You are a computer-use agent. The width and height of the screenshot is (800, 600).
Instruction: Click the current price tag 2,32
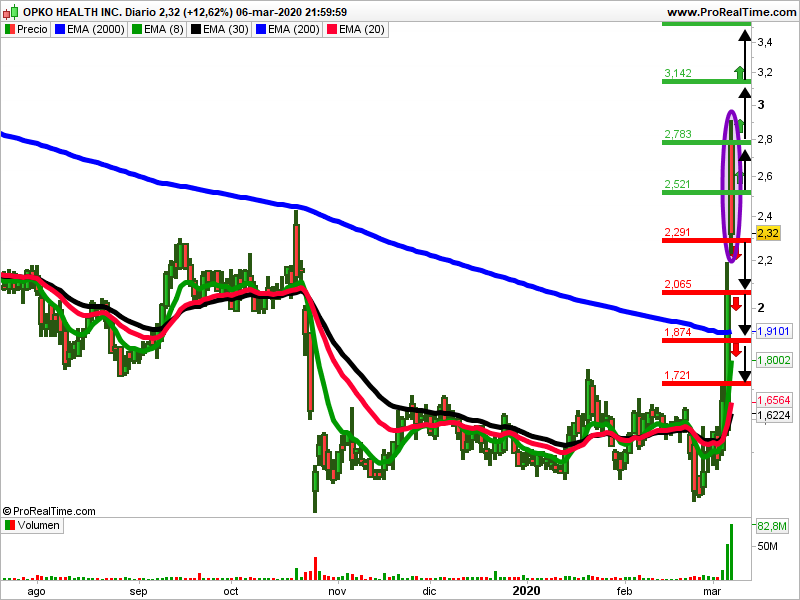coord(768,234)
